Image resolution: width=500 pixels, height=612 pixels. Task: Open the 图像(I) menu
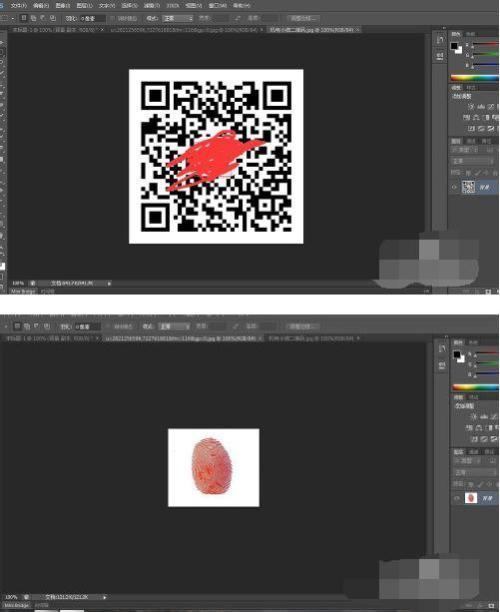click(x=63, y=5)
